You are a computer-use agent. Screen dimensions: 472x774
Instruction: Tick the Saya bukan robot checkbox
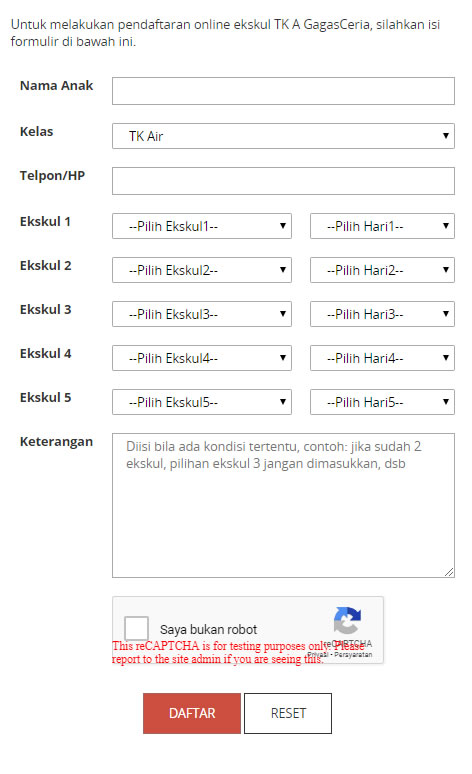(136, 628)
